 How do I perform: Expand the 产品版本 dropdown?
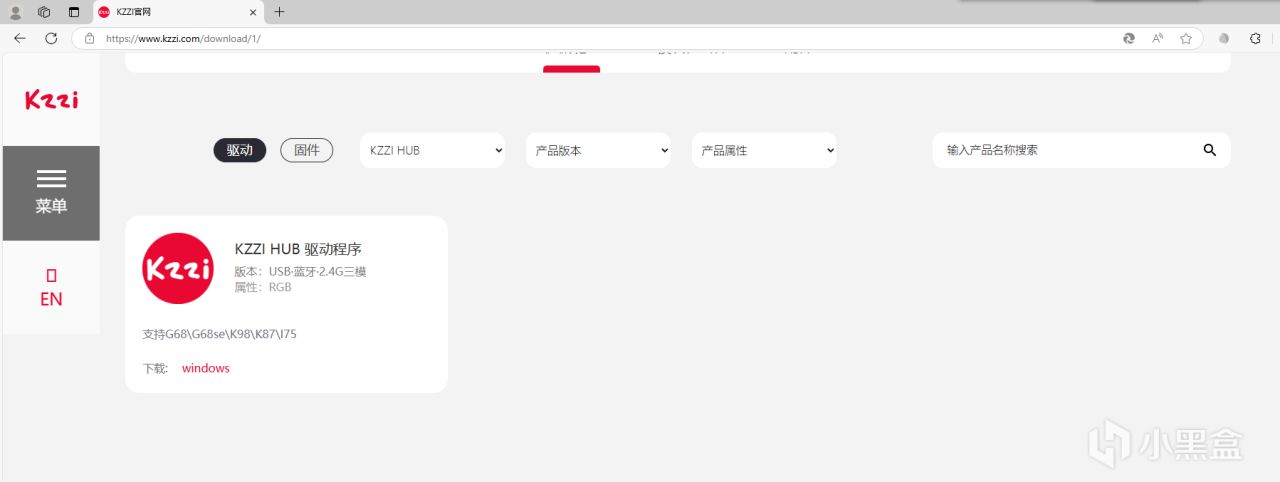pyautogui.click(x=598, y=150)
